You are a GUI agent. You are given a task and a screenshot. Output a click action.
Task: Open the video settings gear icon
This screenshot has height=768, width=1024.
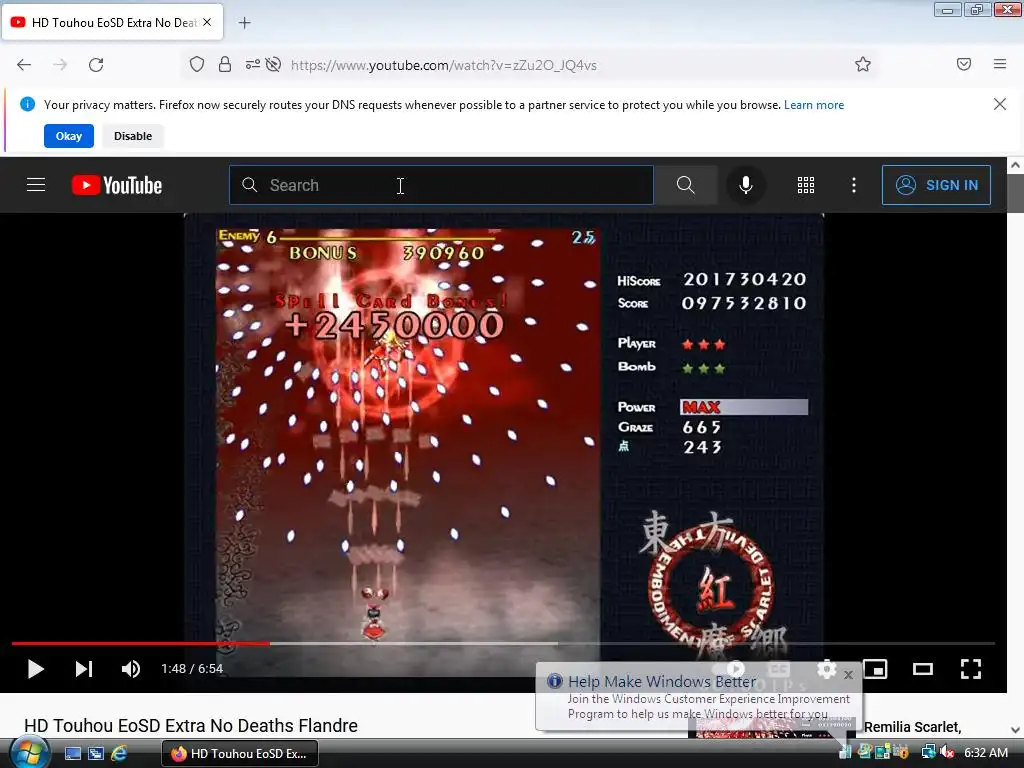point(827,669)
